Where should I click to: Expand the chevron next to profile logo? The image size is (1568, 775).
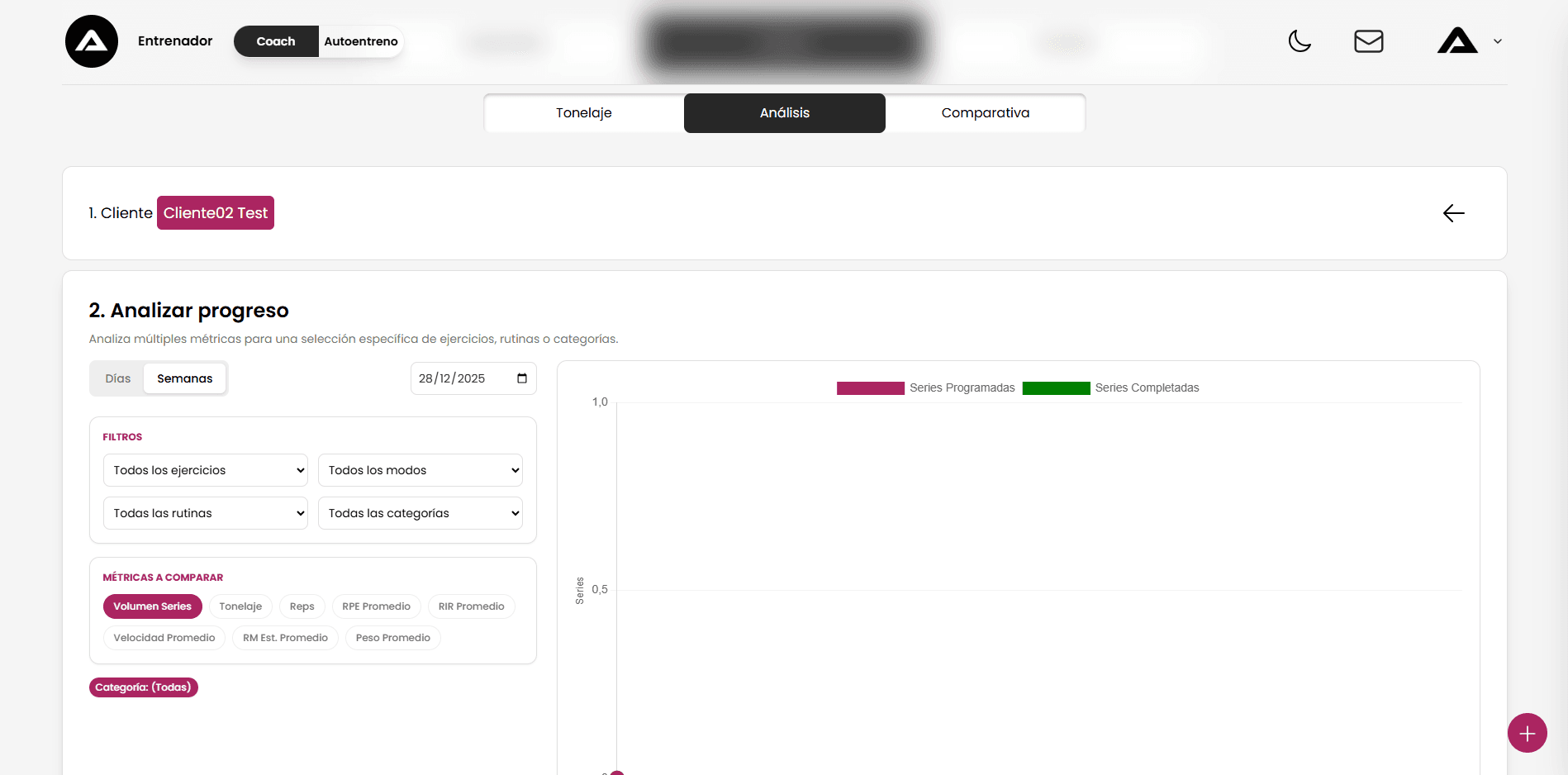(1498, 41)
